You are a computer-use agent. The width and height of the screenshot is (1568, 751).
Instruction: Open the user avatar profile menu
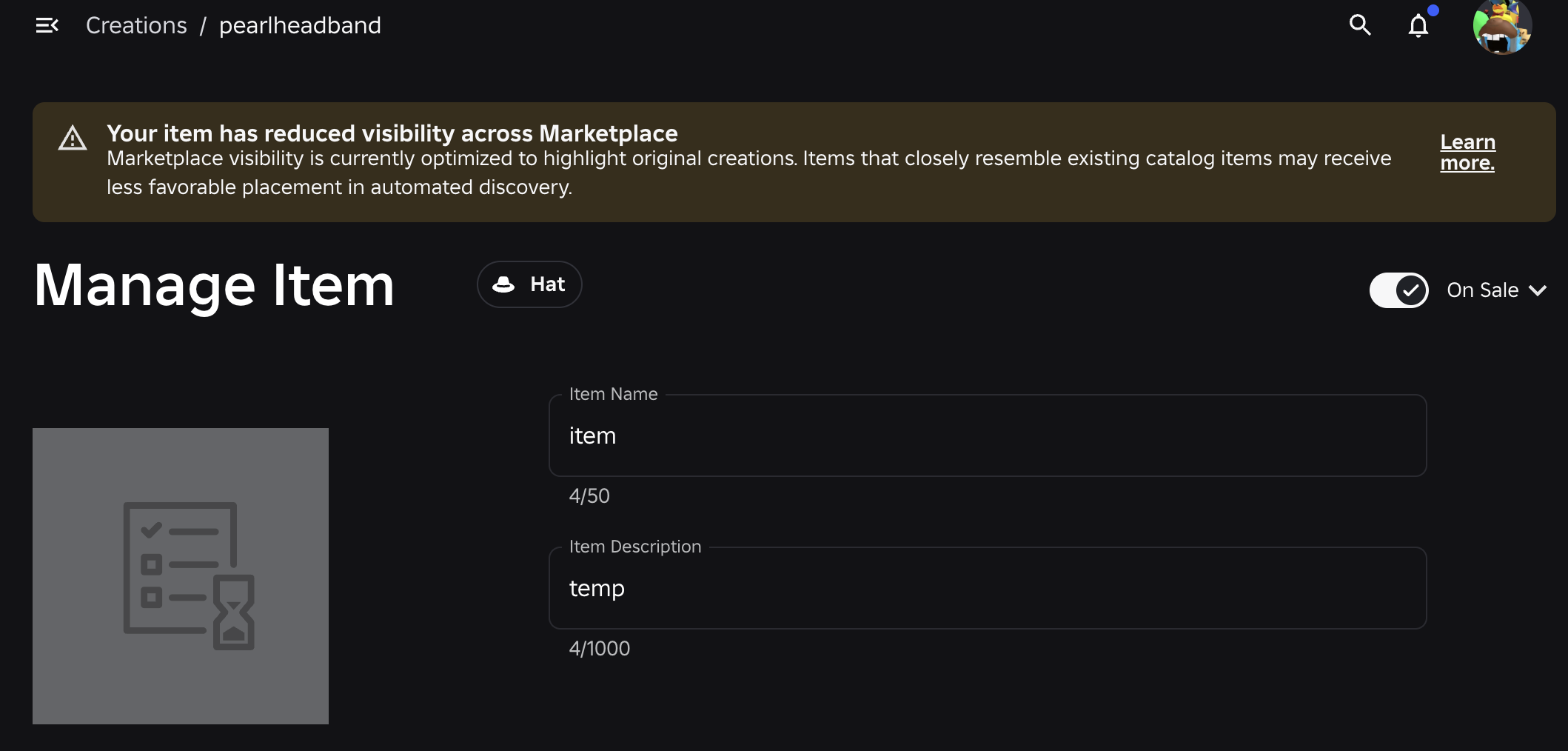(x=1502, y=27)
